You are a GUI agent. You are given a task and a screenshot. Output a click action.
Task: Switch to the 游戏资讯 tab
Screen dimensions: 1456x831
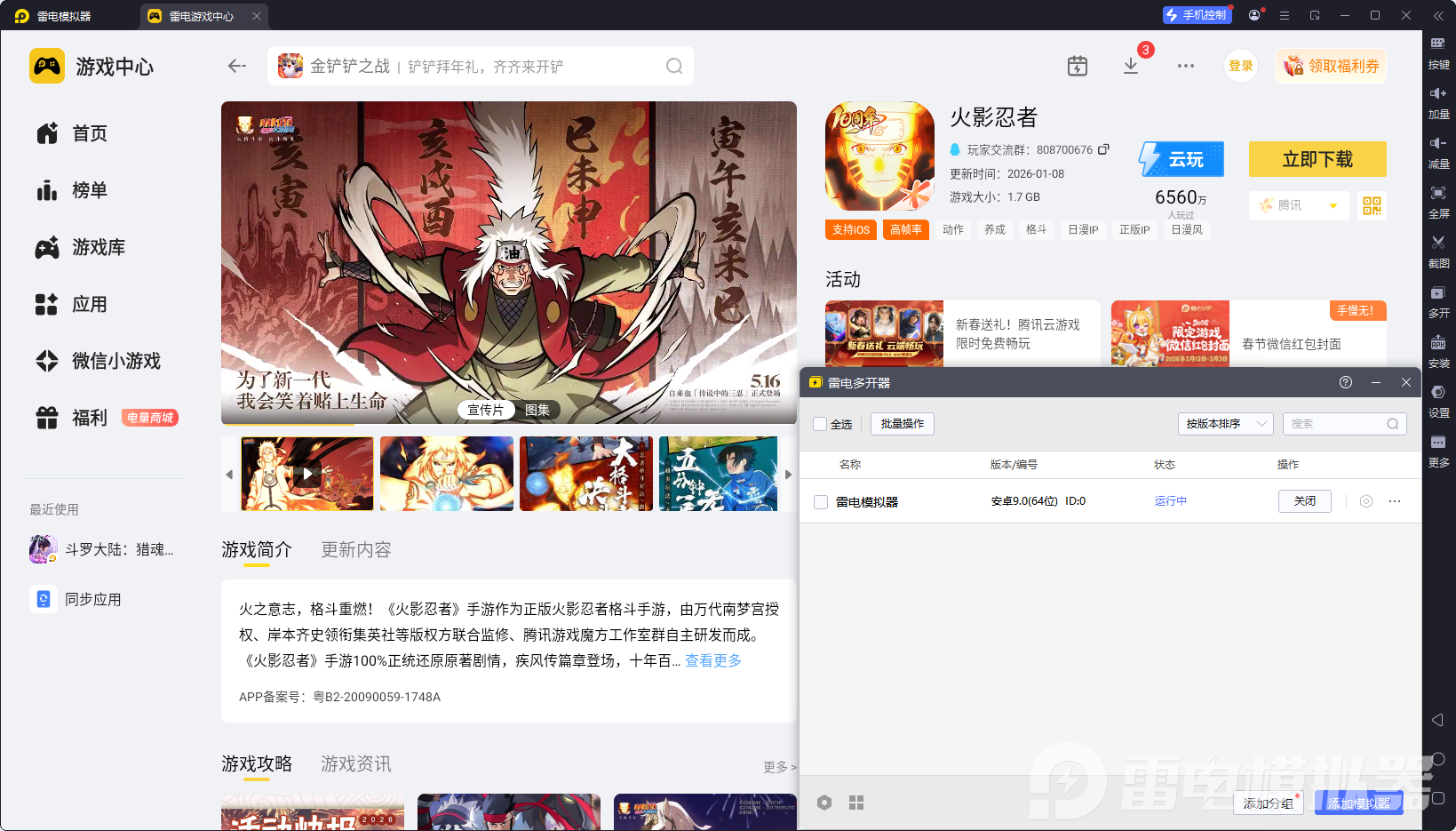click(356, 763)
